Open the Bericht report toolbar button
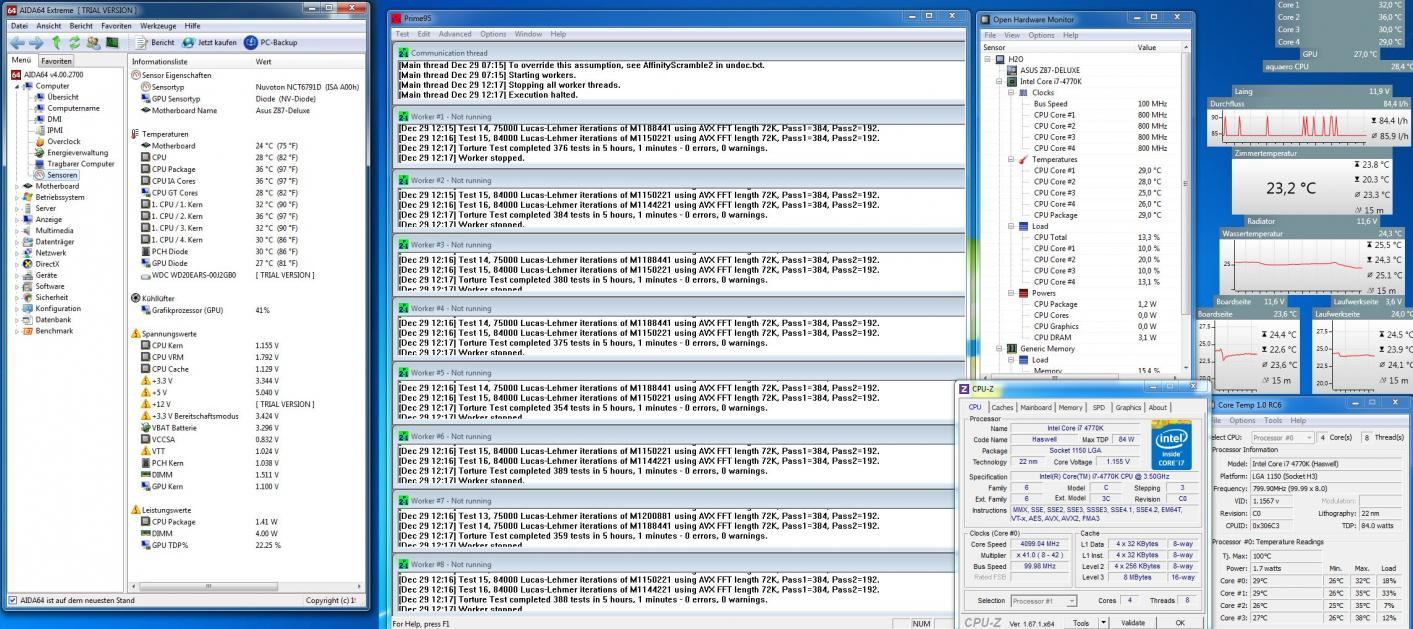The width and height of the screenshot is (1413, 629). click(x=154, y=43)
